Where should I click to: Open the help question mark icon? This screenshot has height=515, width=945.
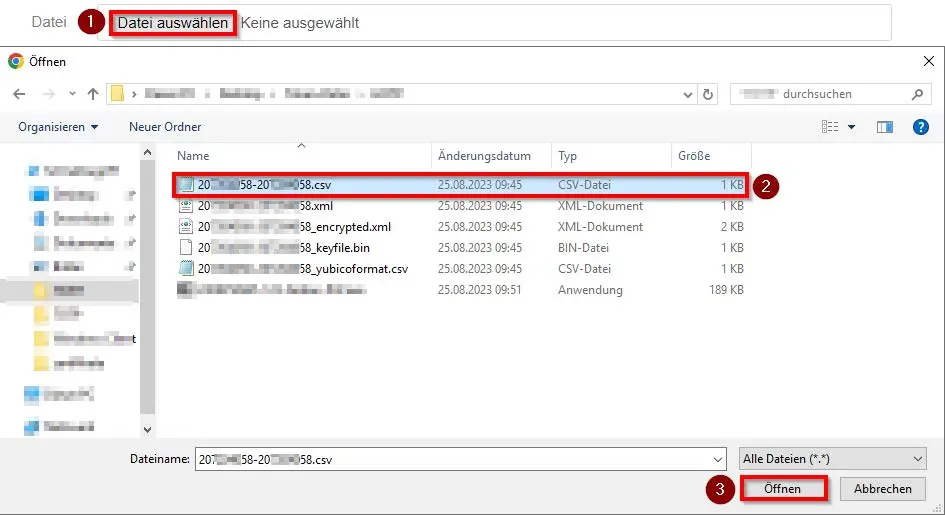click(x=921, y=127)
